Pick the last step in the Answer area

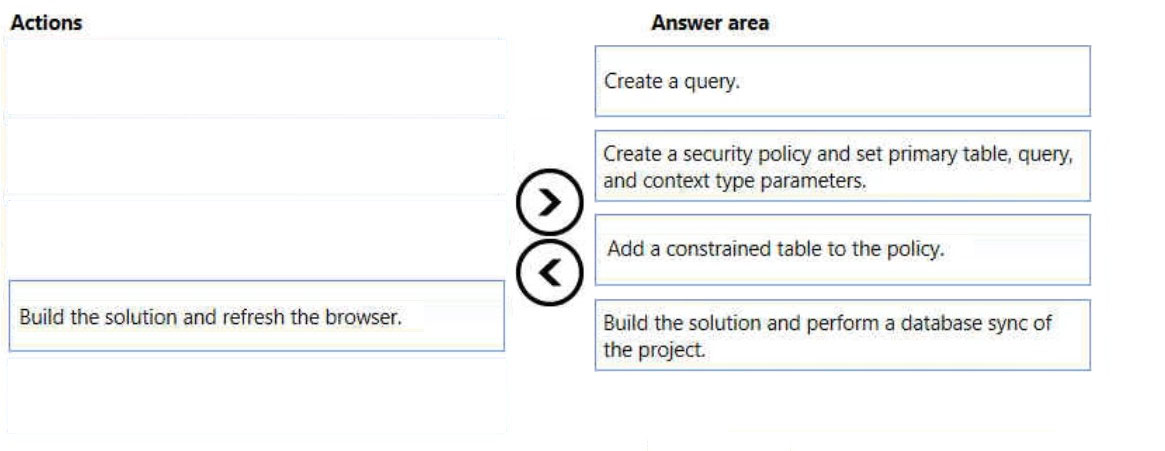[843, 335]
